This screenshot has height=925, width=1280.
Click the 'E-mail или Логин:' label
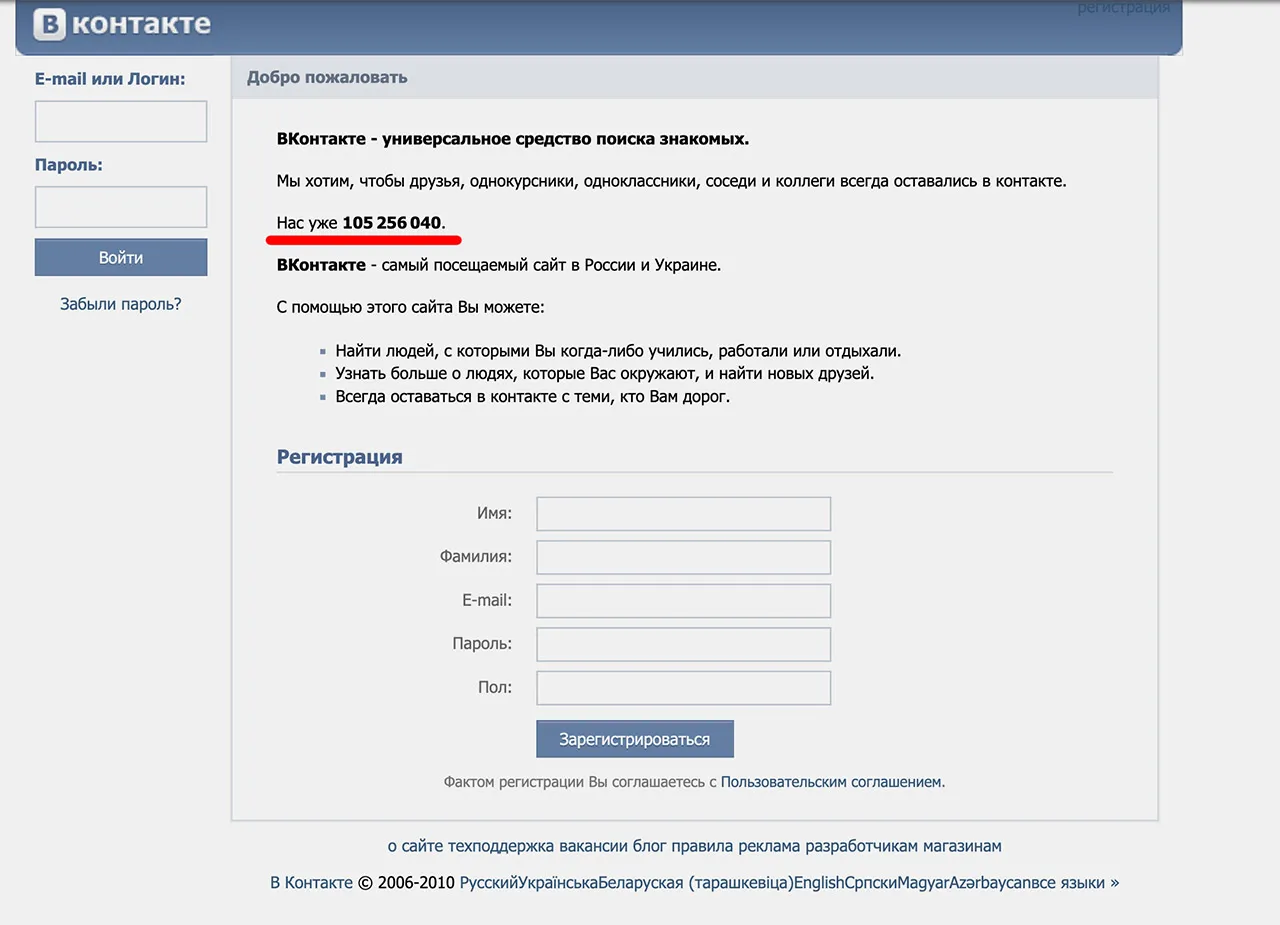click(x=110, y=79)
